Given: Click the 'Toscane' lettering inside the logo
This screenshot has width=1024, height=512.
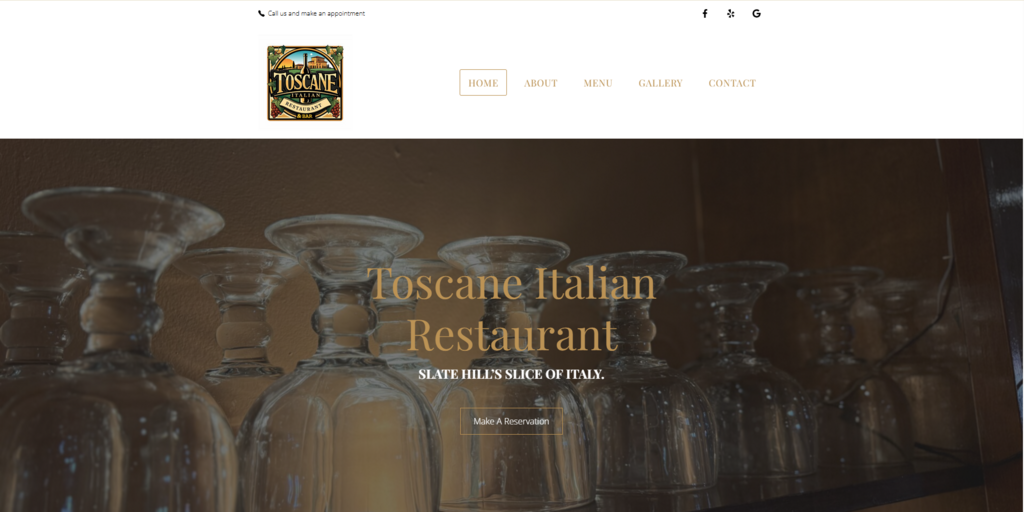Looking at the screenshot, I should (305, 83).
